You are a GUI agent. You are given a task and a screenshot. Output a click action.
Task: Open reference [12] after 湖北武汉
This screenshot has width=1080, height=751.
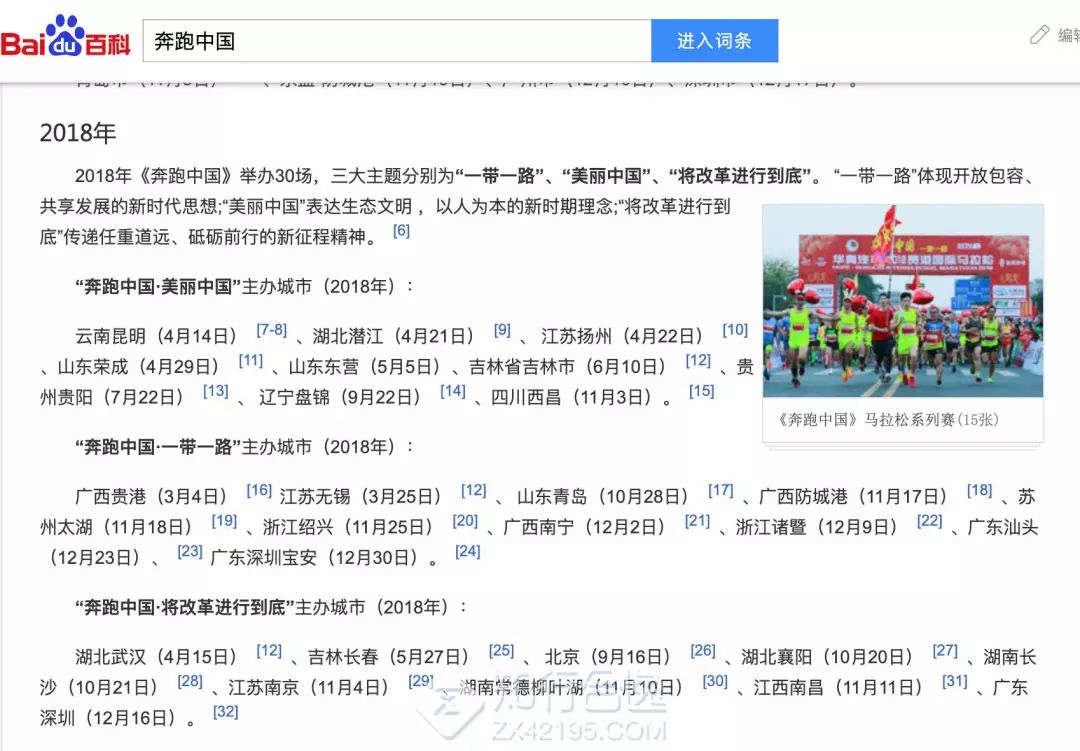pos(269,650)
